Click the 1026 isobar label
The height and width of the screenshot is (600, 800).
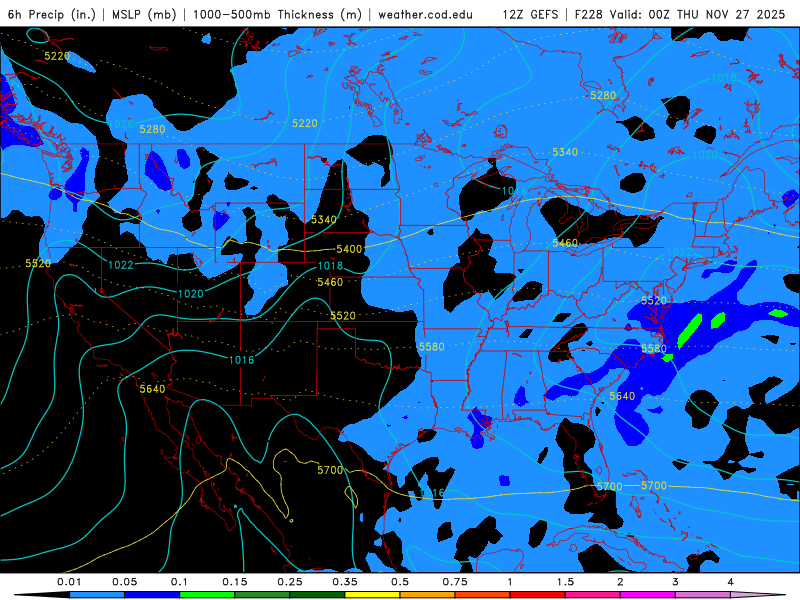coord(121,124)
